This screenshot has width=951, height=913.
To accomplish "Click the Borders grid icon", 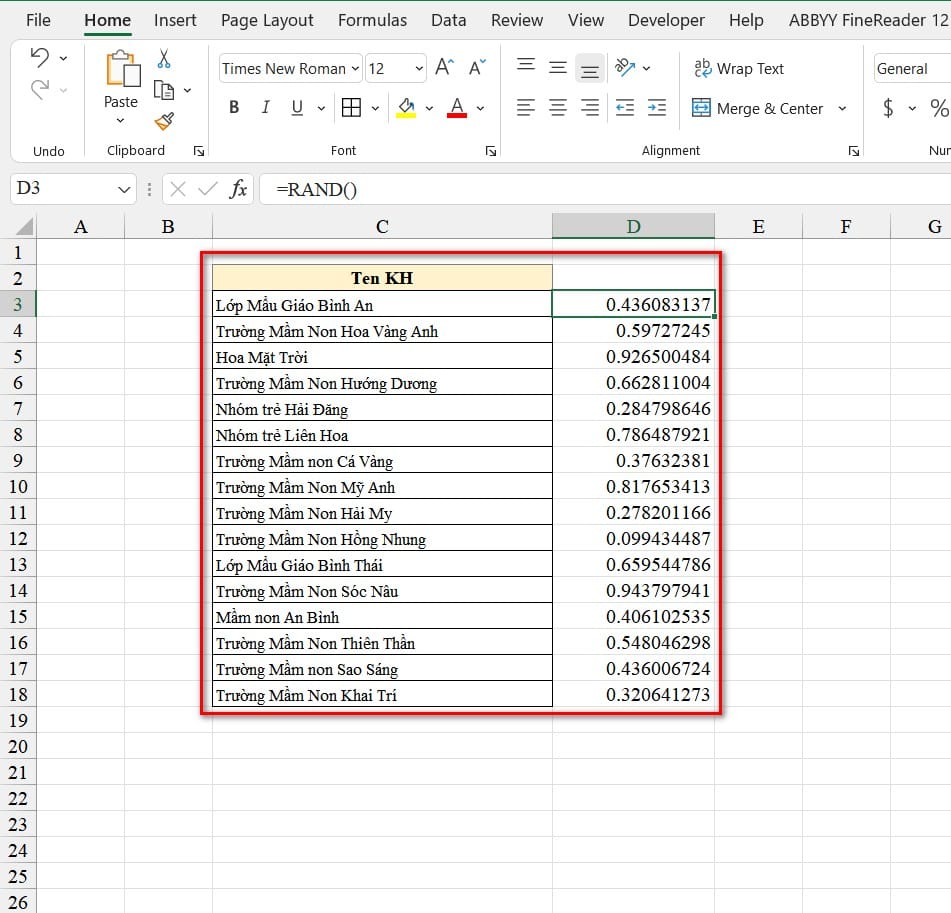I will tap(351, 108).
